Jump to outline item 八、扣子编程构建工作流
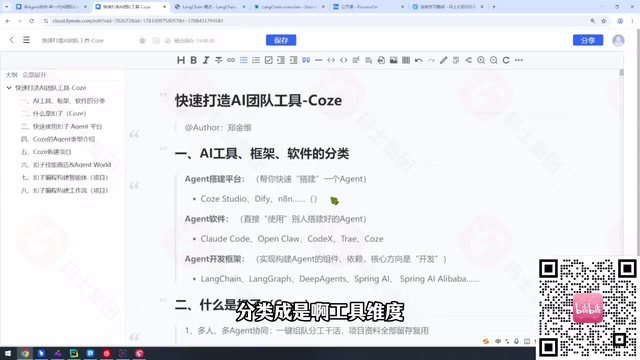 click(64, 191)
